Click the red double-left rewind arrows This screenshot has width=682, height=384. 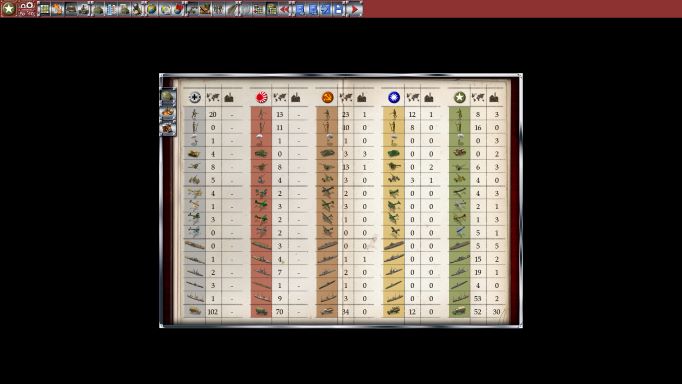point(284,9)
